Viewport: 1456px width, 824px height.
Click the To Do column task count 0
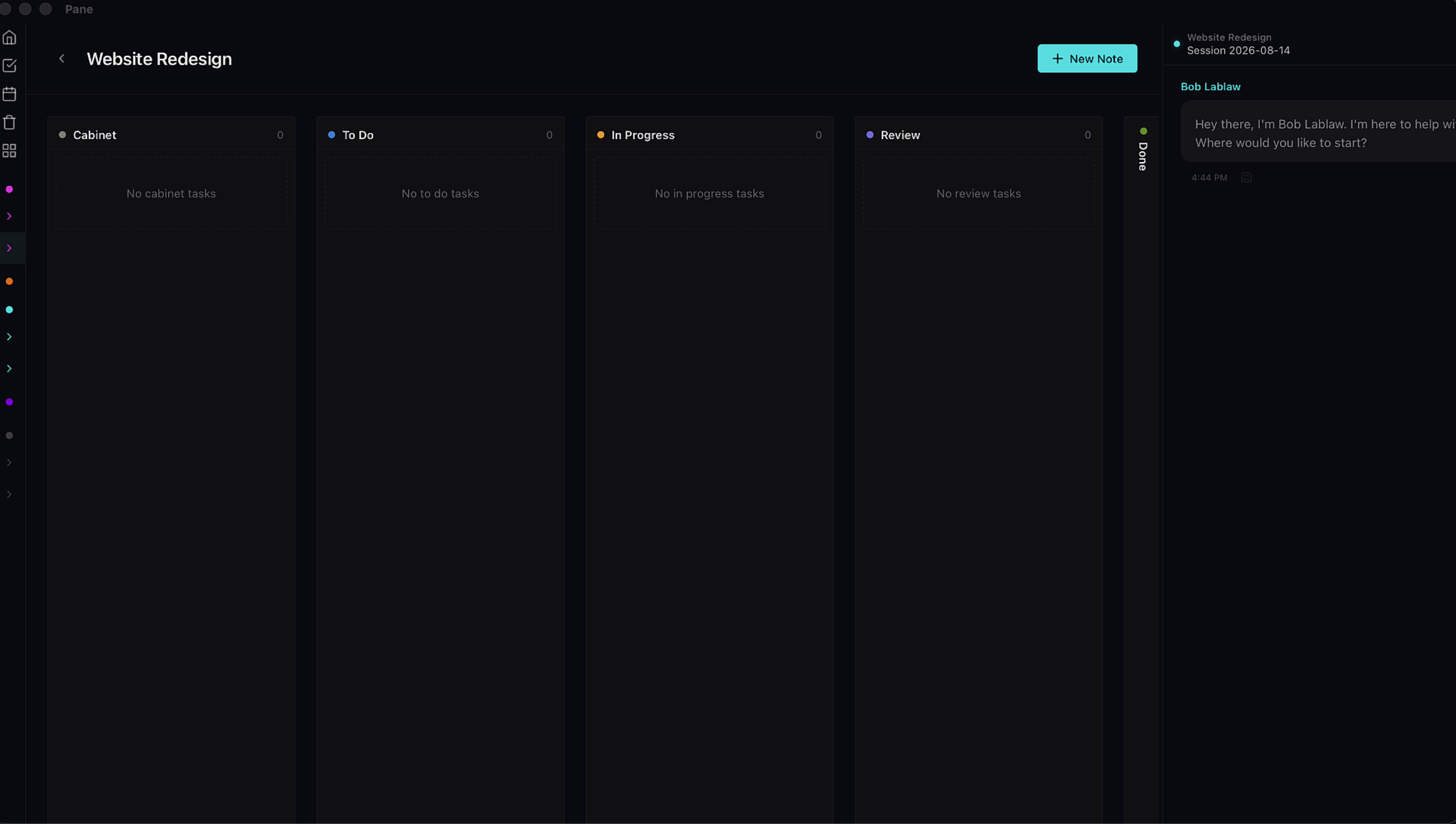pos(549,135)
